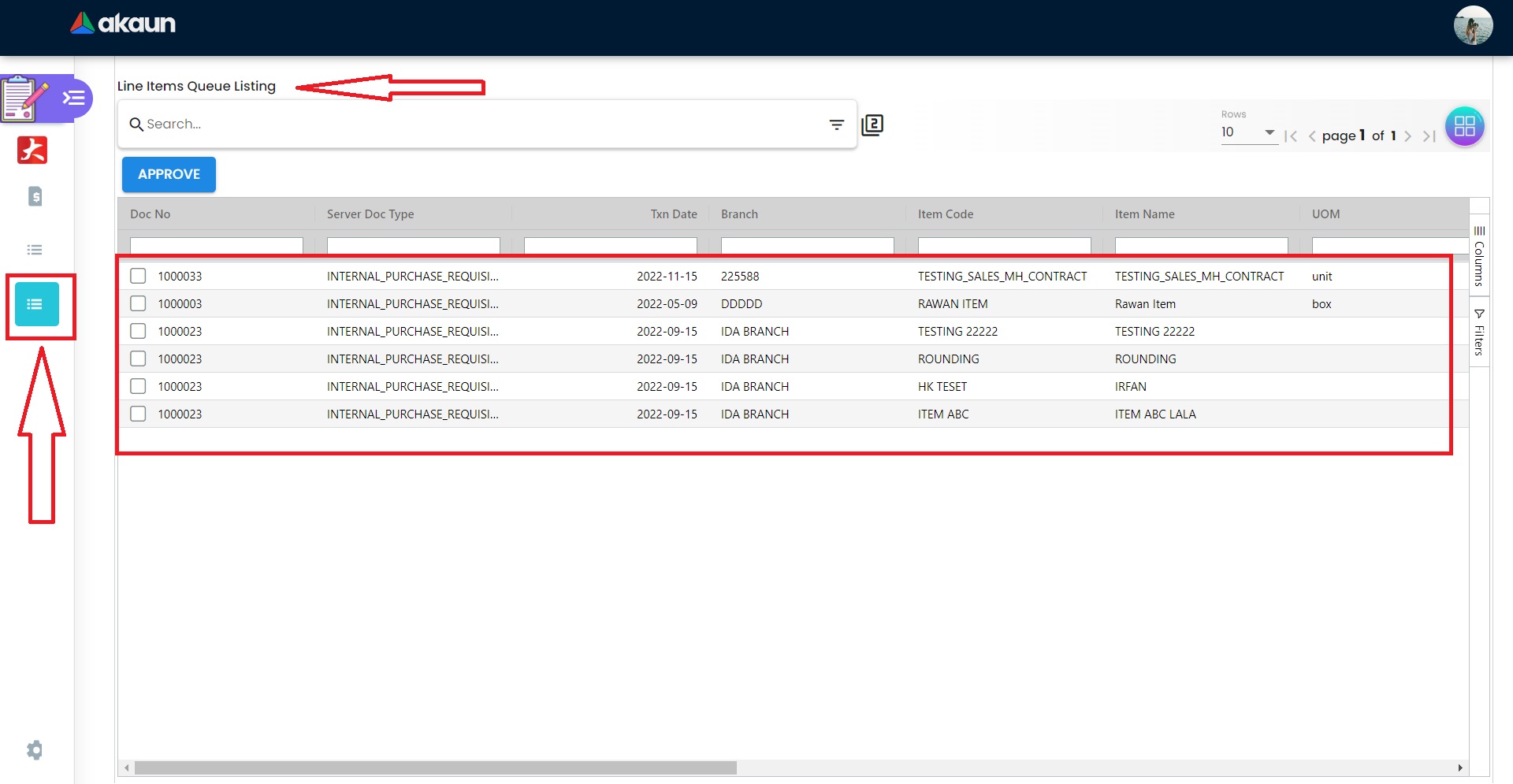The image size is (1513, 784).
Task: Select the checkbox for RAWAN ITEM row
Action: coord(138,303)
